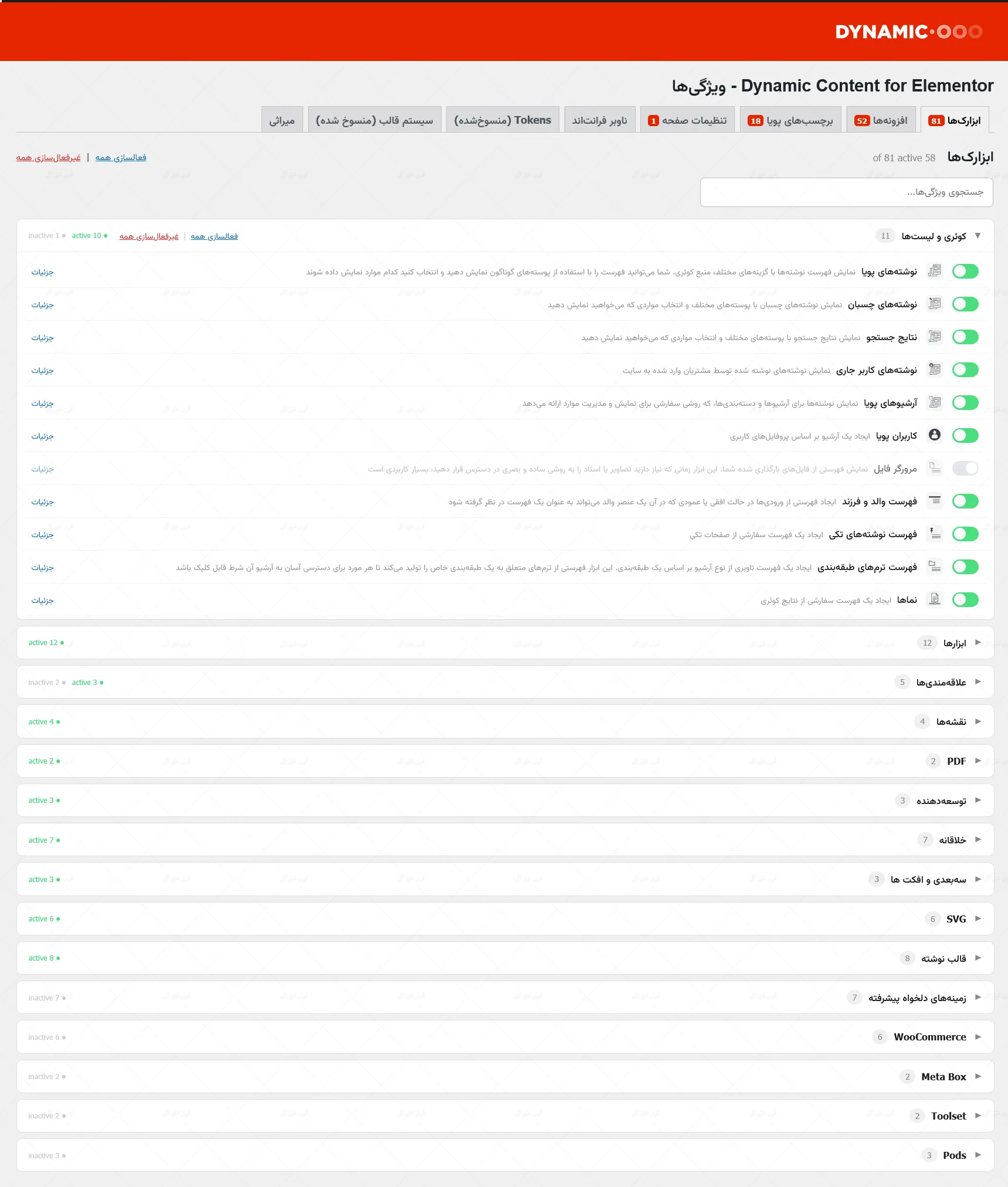Enable the مرورگر فایل toggle
The image size is (1008, 1187).
pos(965,468)
